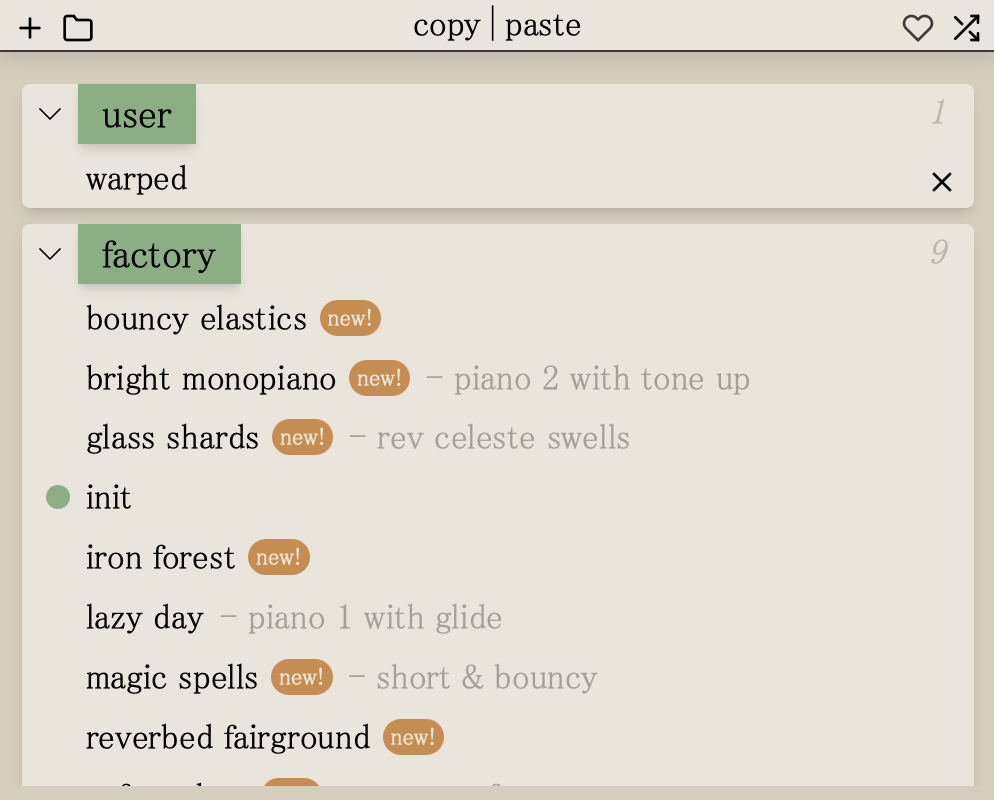The width and height of the screenshot is (994, 800).
Task: Delete the warped preset with X
Action: [x=941, y=182]
